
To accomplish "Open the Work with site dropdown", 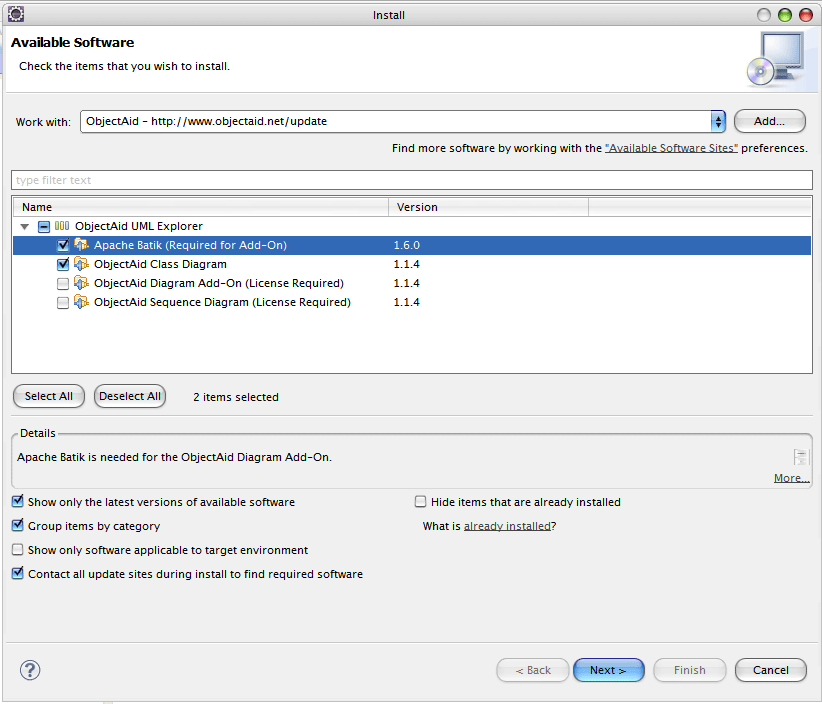I will click(x=717, y=121).
